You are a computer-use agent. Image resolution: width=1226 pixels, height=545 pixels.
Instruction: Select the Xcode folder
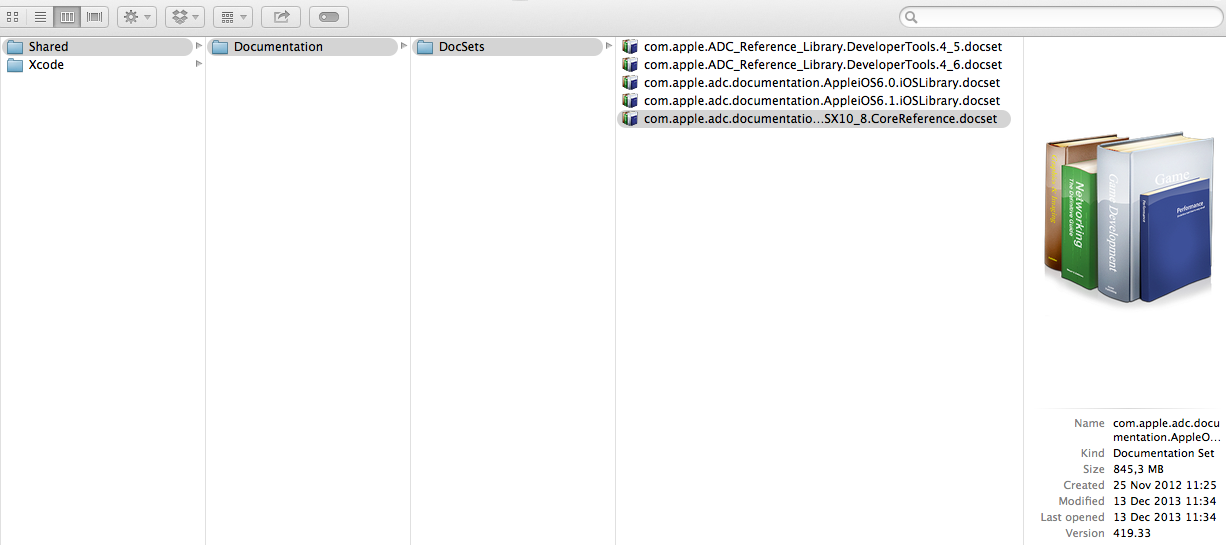coord(97,65)
